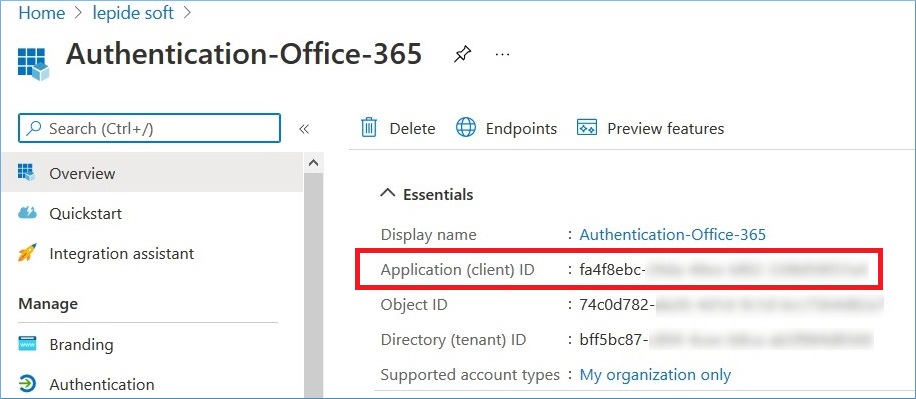Open the lepide soft breadcrumb link
This screenshot has width=916, height=399.
click(x=133, y=13)
